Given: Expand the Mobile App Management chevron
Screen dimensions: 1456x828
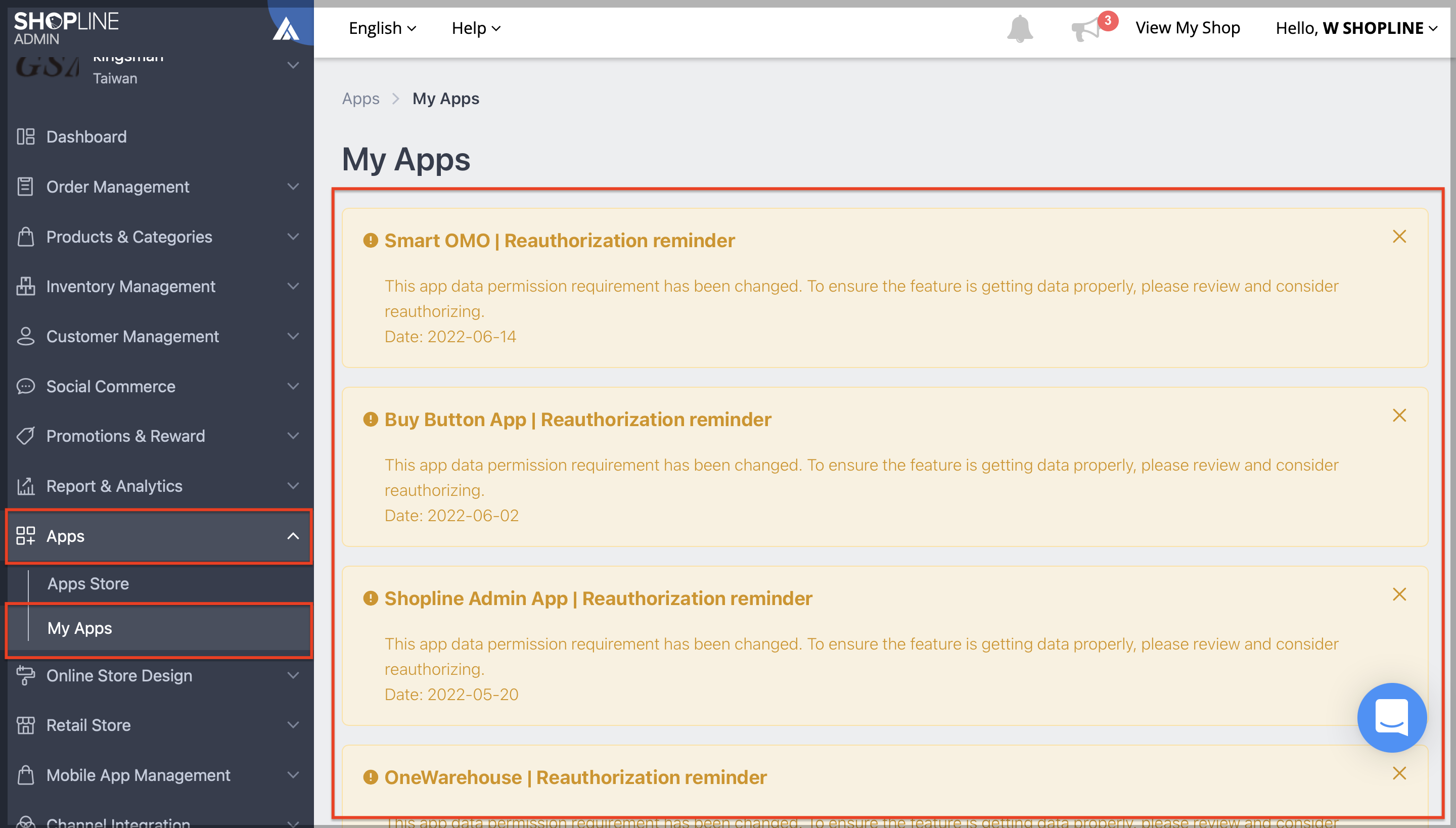Looking at the screenshot, I should point(293,775).
